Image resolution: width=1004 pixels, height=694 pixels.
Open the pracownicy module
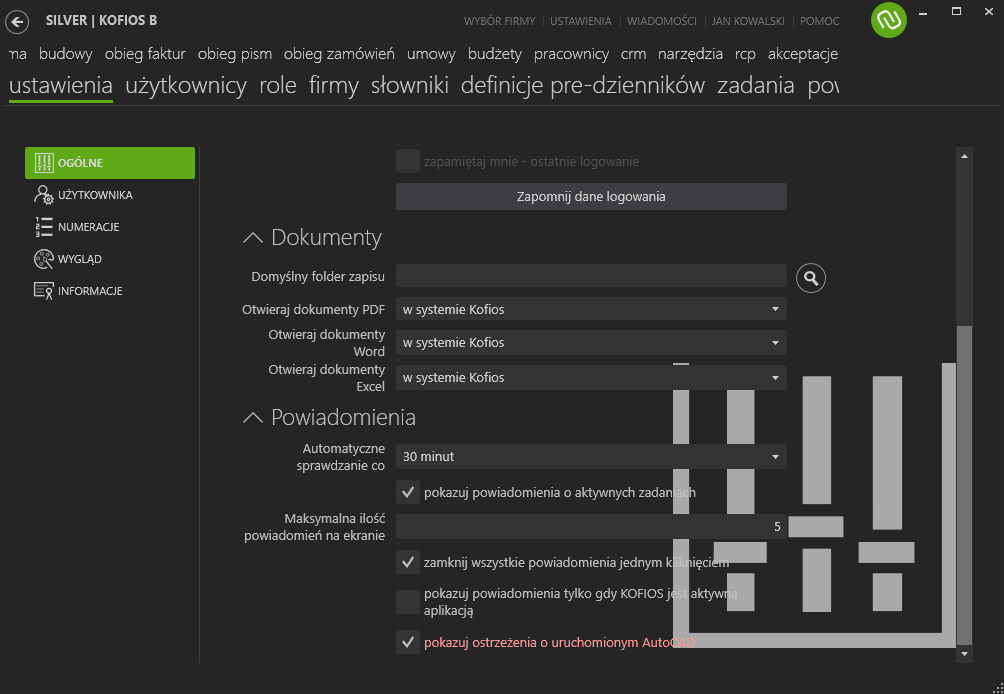(x=571, y=54)
